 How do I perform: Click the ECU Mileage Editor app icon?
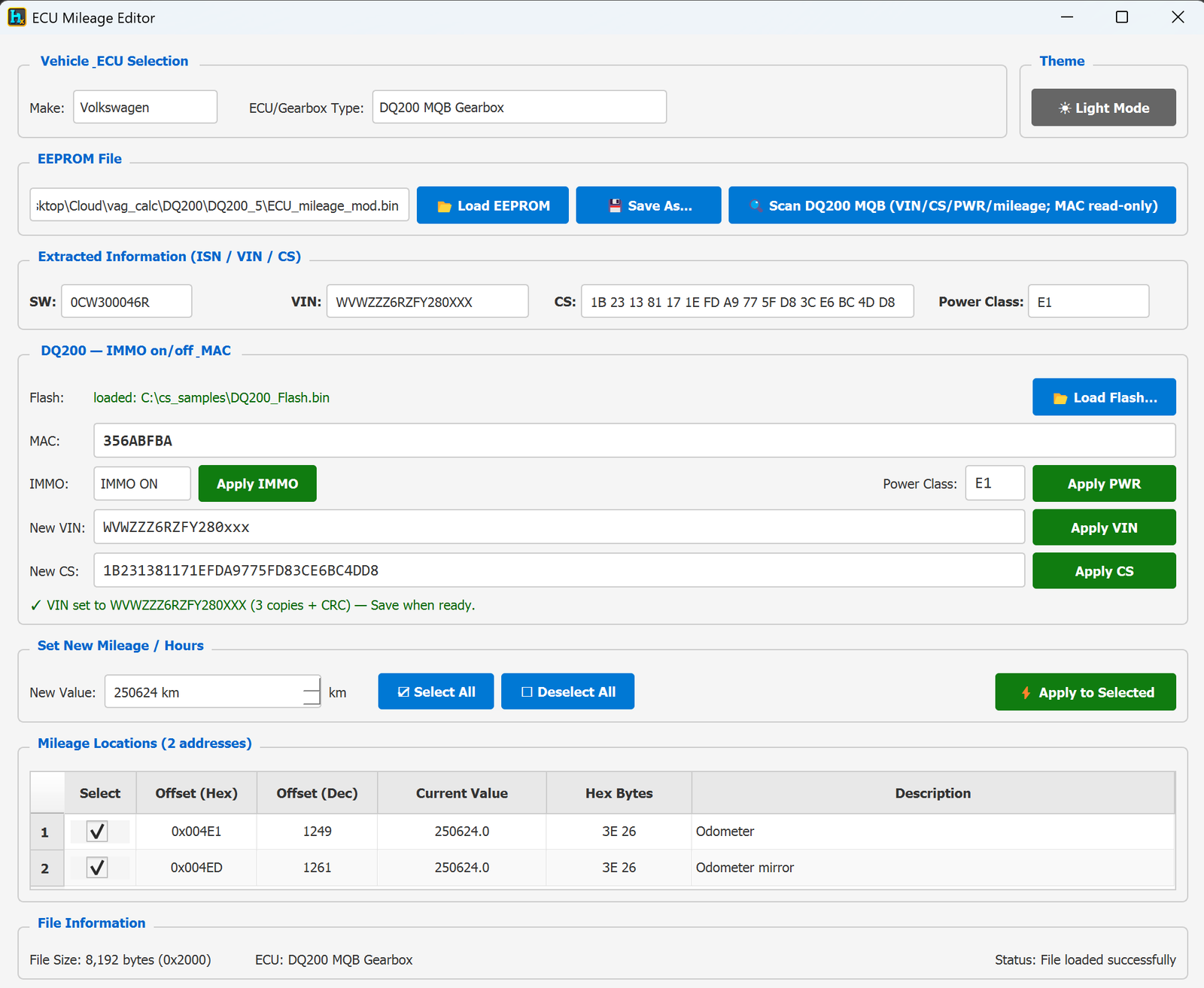[x=17, y=17]
